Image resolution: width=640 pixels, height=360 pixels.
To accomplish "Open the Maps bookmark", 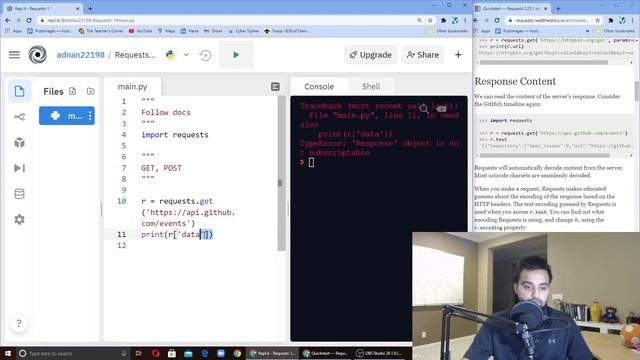I will point(167,31).
